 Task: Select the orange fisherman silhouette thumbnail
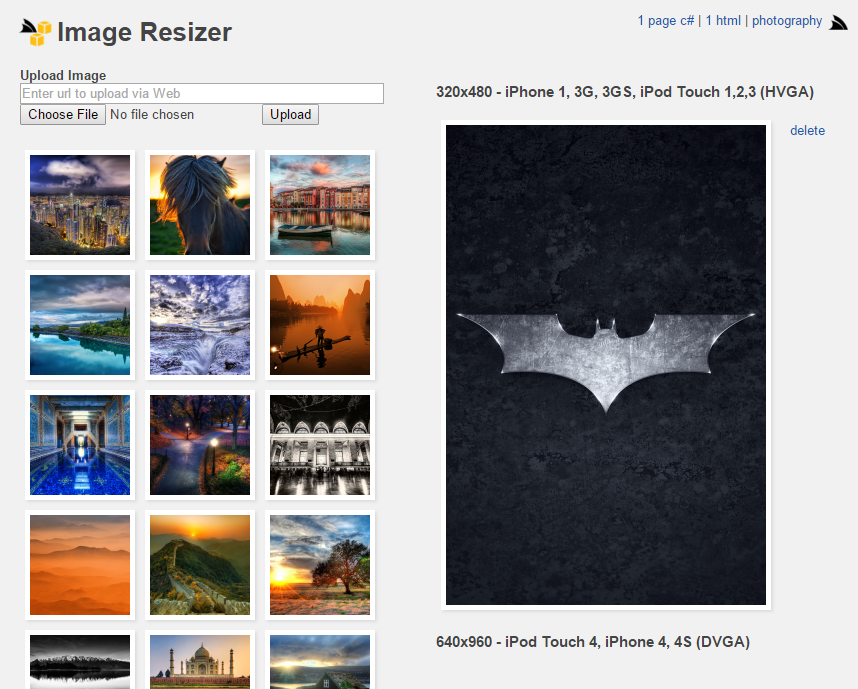pos(320,325)
